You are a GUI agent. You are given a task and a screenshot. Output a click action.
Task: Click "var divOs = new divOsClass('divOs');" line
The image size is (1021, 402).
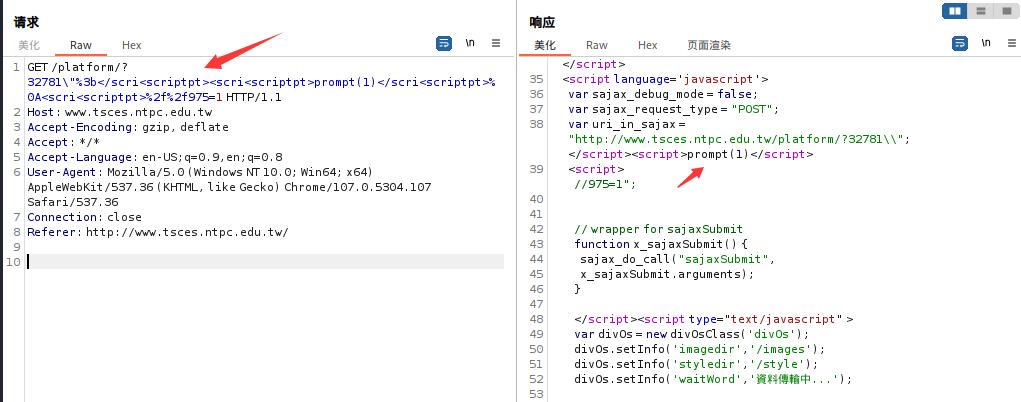691,334
